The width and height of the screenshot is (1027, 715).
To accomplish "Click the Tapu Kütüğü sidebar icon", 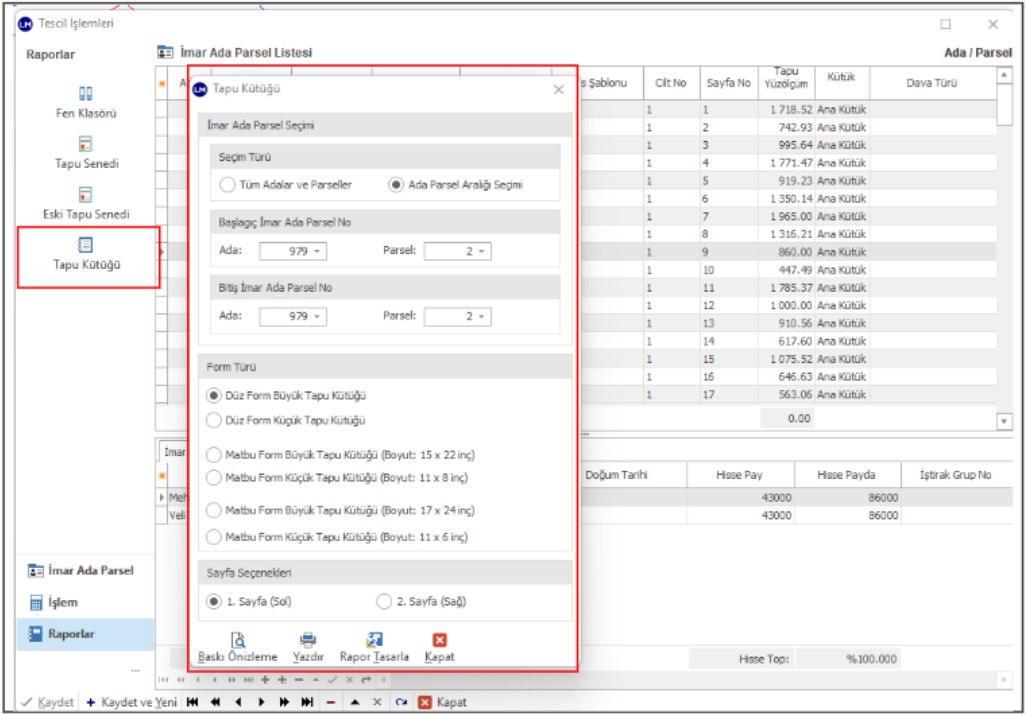I will (x=86, y=246).
